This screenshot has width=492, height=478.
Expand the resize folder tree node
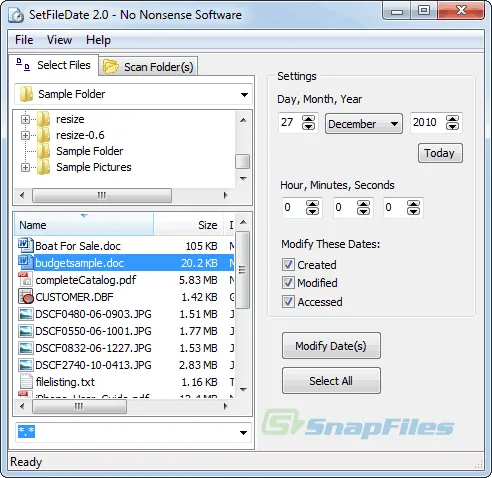tap(25, 119)
